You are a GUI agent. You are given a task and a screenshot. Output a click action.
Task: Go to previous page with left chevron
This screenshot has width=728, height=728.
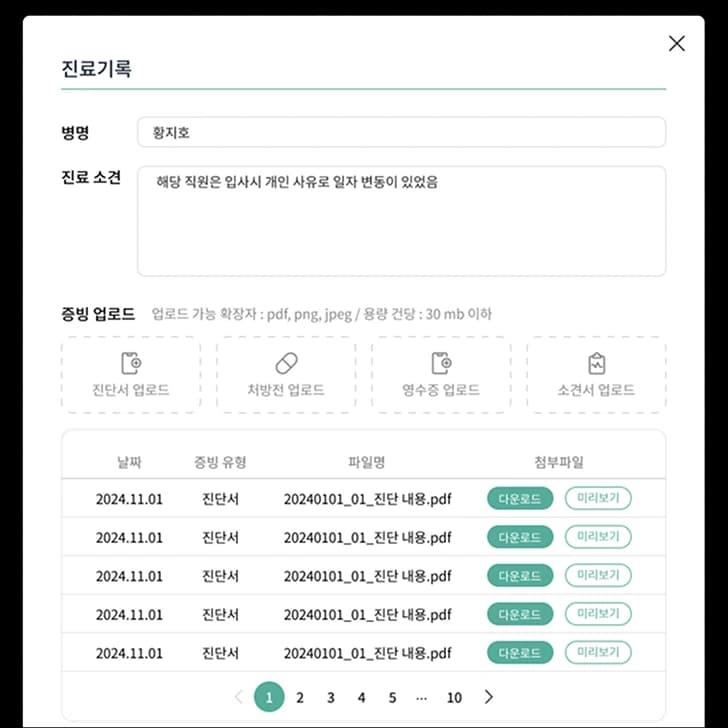[x=239, y=697]
